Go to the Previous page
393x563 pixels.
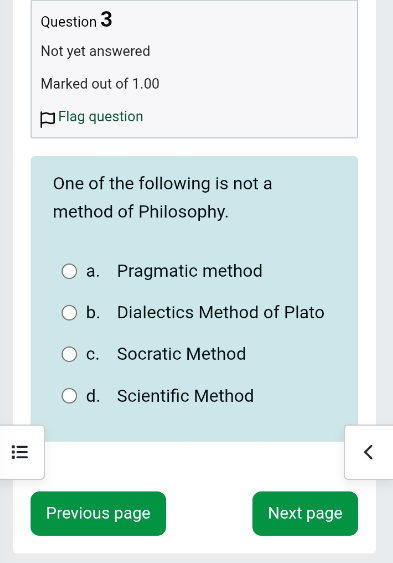point(98,513)
